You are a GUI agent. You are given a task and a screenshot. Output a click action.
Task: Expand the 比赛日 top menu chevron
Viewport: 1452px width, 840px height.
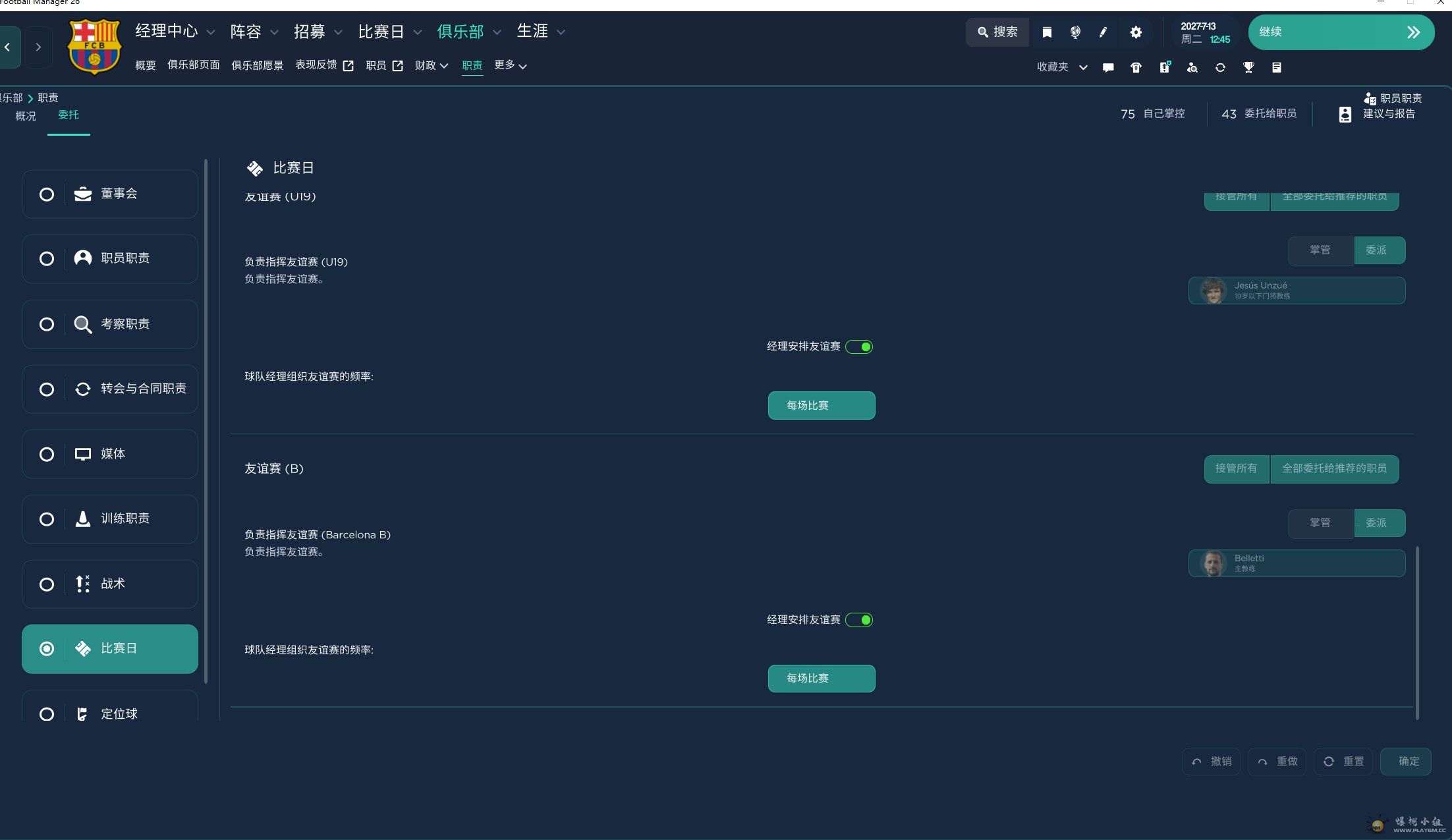(x=418, y=32)
